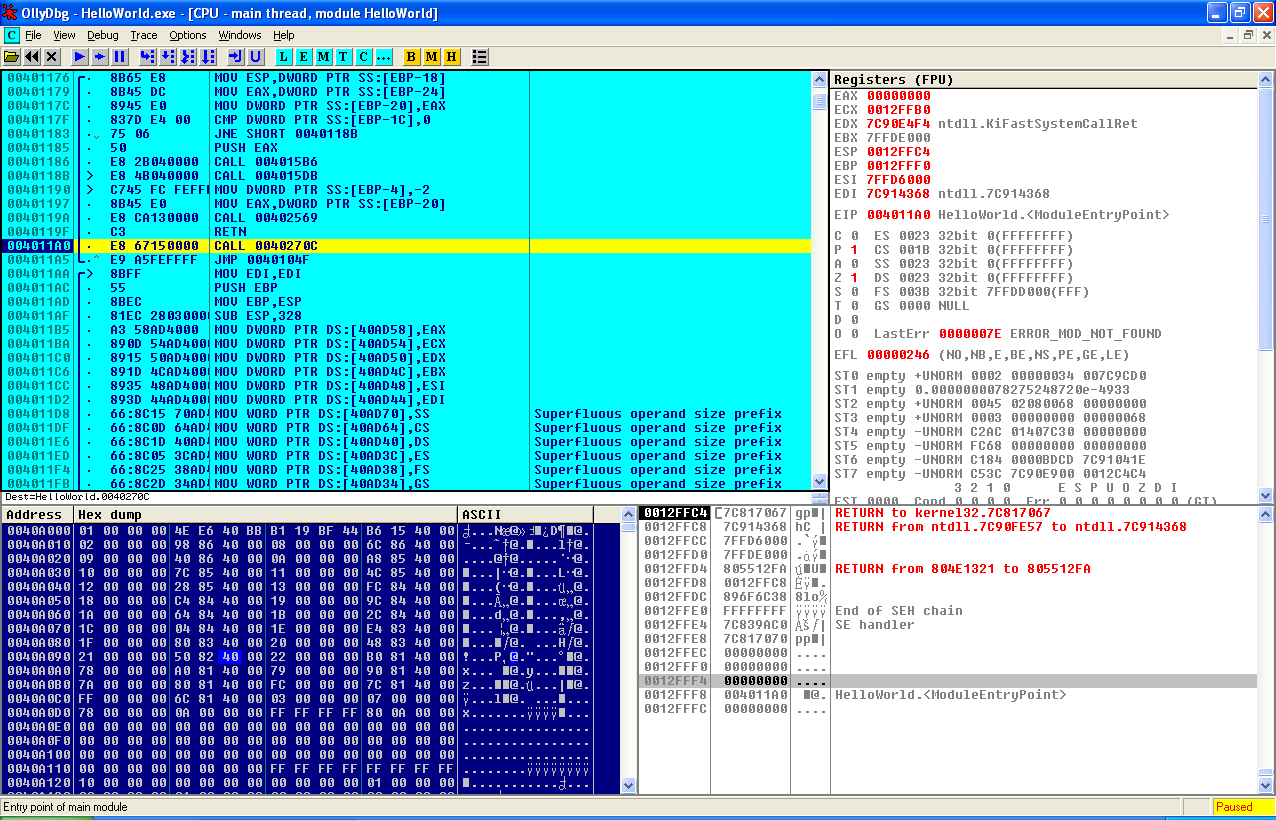The height and width of the screenshot is (820, 1276).
Task: Open Memory map via the cyan M icon
Action: (324, 57)
